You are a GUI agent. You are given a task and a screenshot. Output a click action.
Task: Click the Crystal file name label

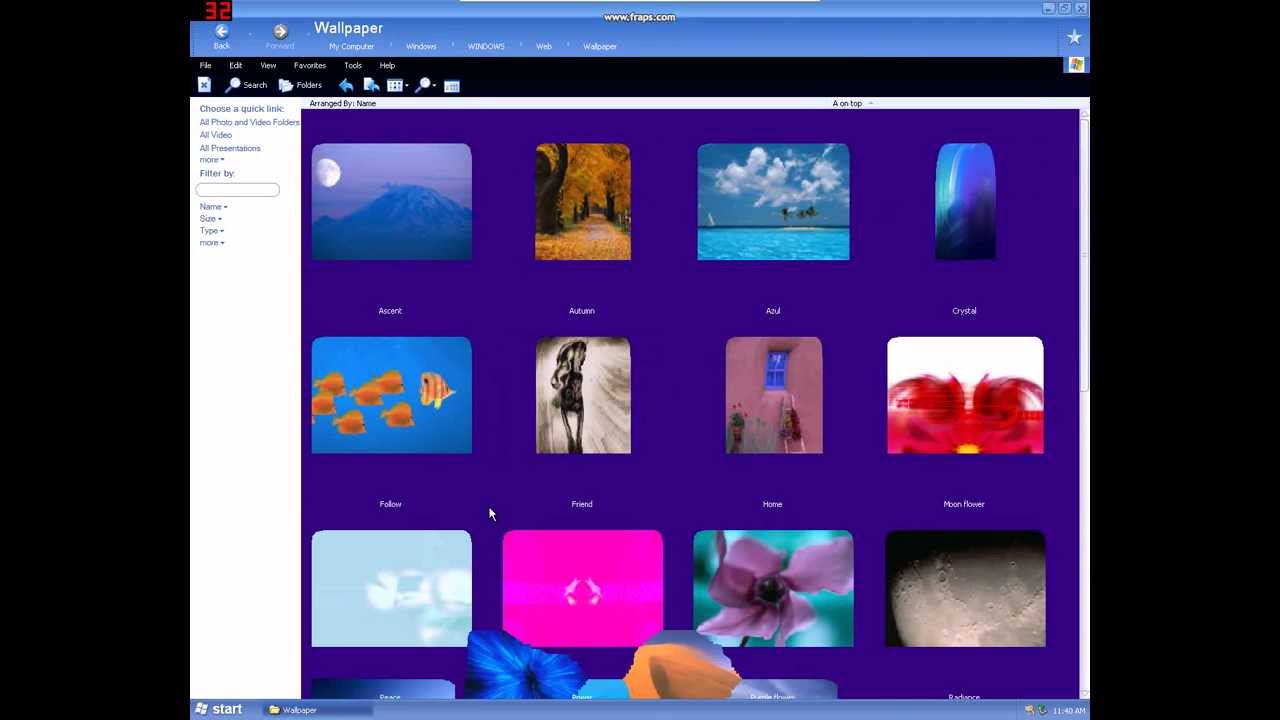(964, 311)
